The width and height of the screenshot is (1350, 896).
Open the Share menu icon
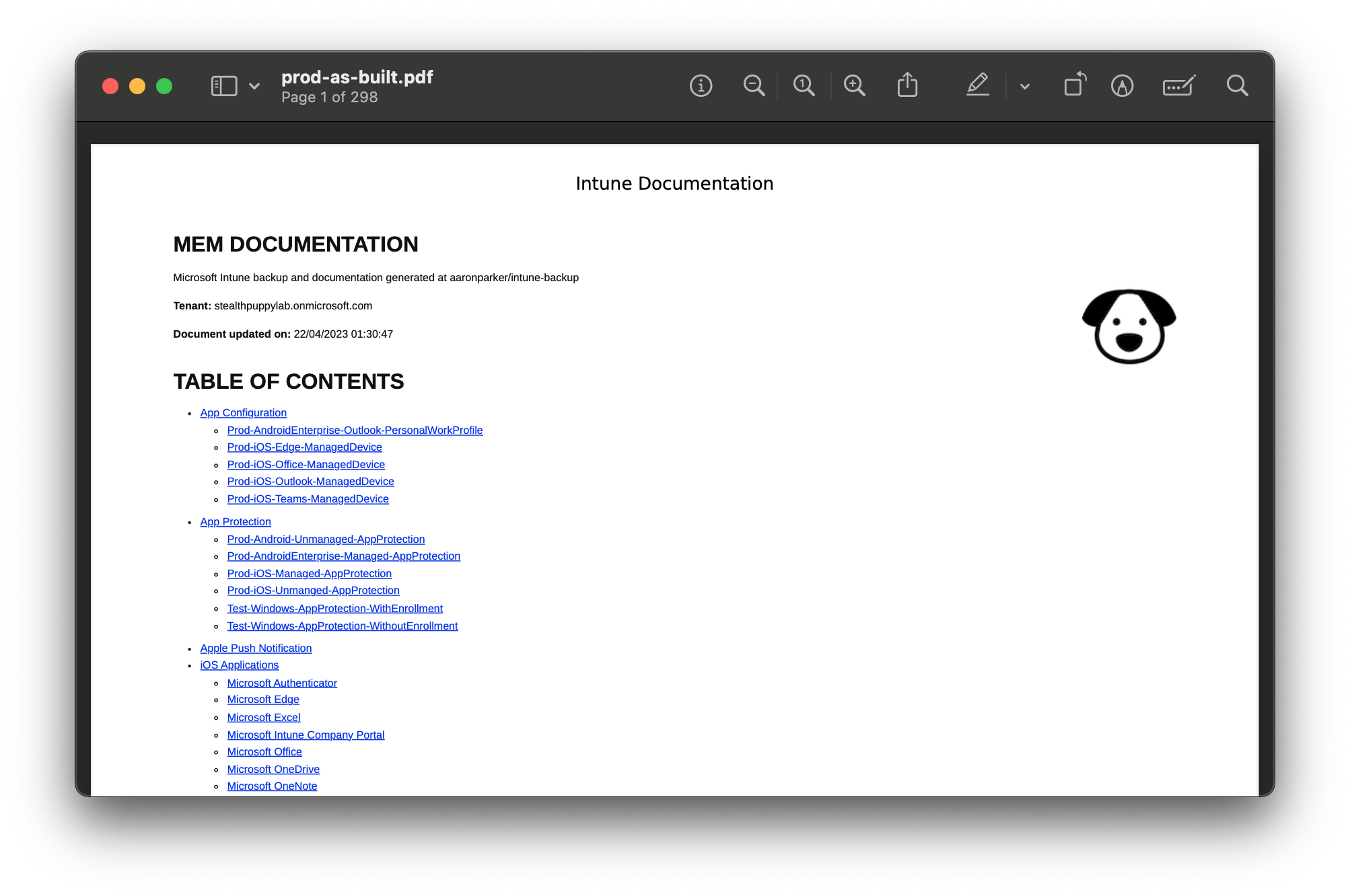907,85
